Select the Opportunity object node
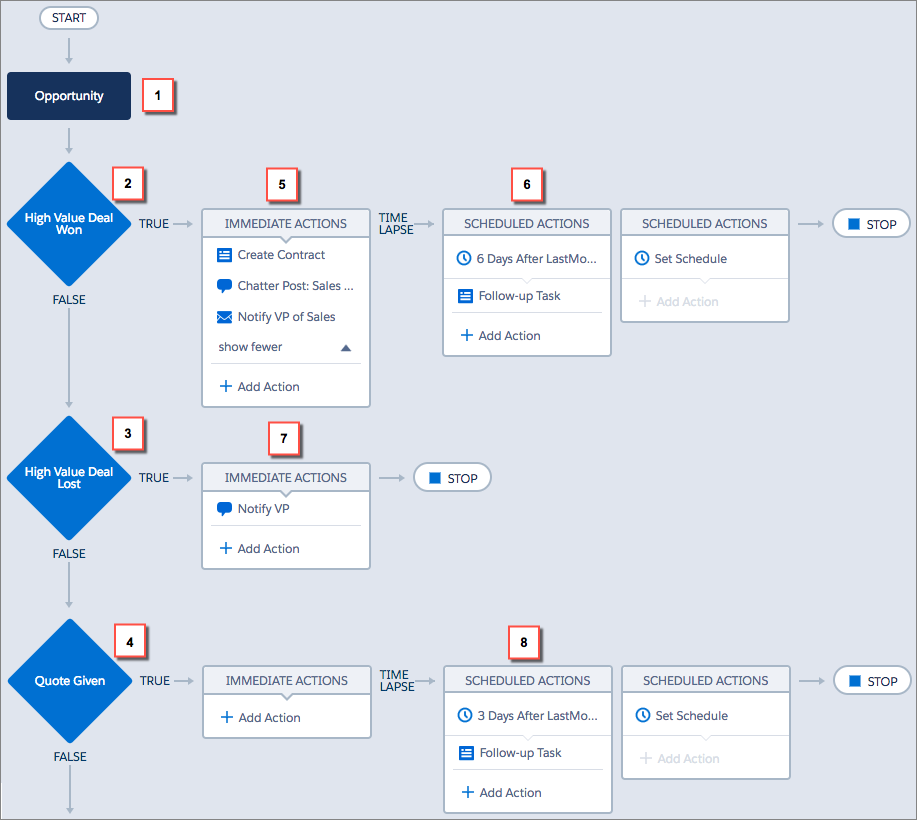Screen dimensions: 917x820 click(x=69, y=96)
